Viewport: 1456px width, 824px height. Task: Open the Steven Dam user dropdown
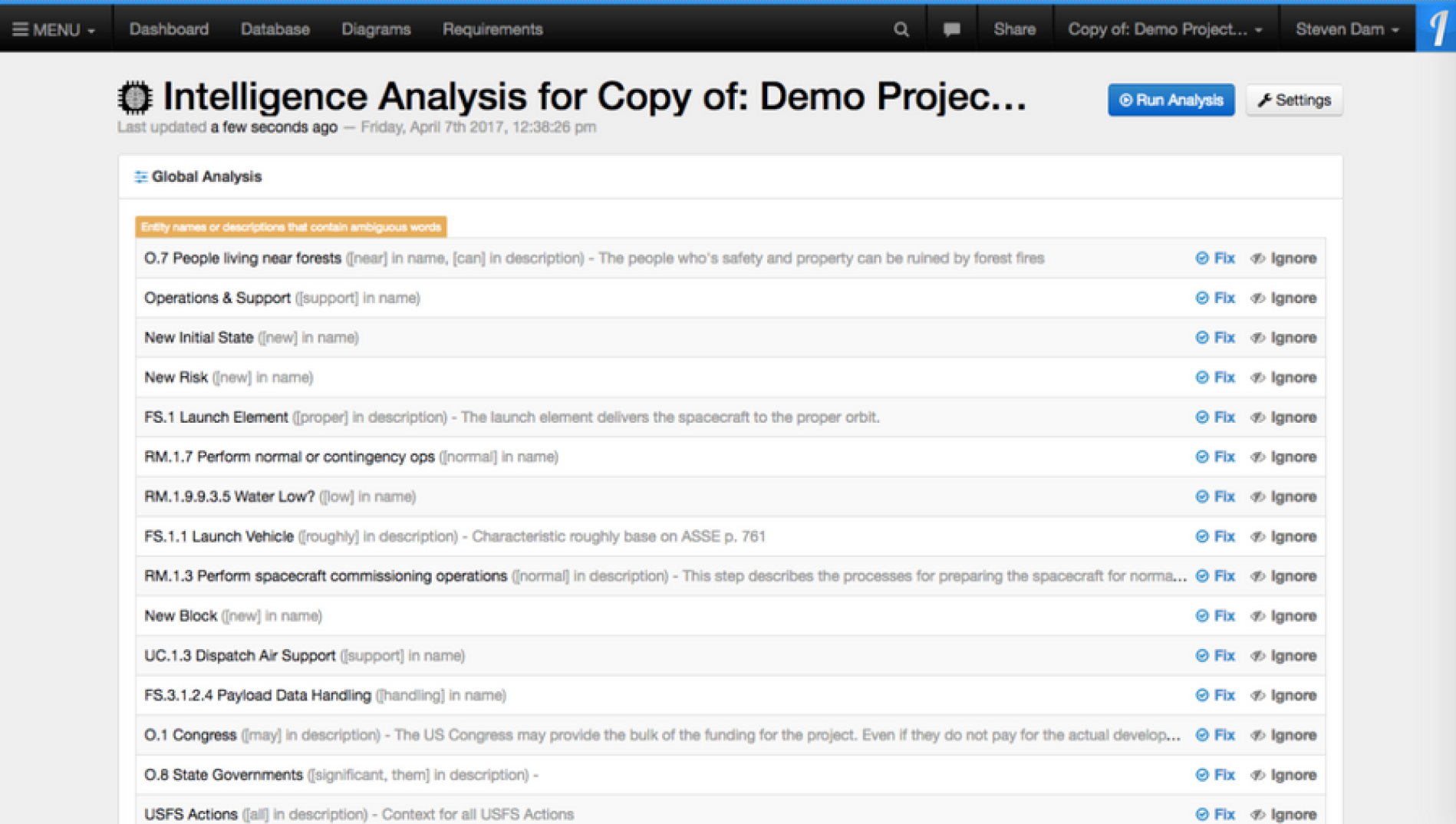click(x=1347, y=29)
